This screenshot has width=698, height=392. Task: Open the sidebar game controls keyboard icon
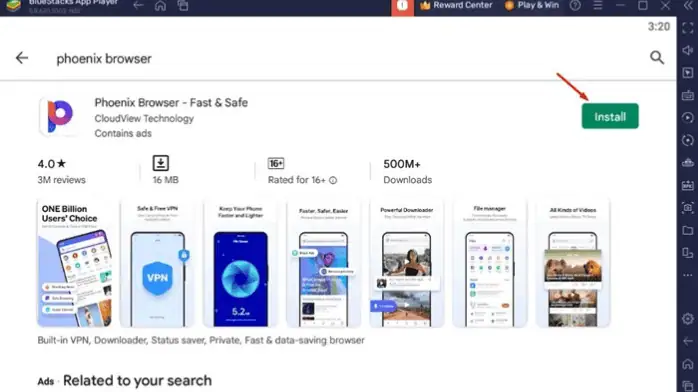pos(688,95)
